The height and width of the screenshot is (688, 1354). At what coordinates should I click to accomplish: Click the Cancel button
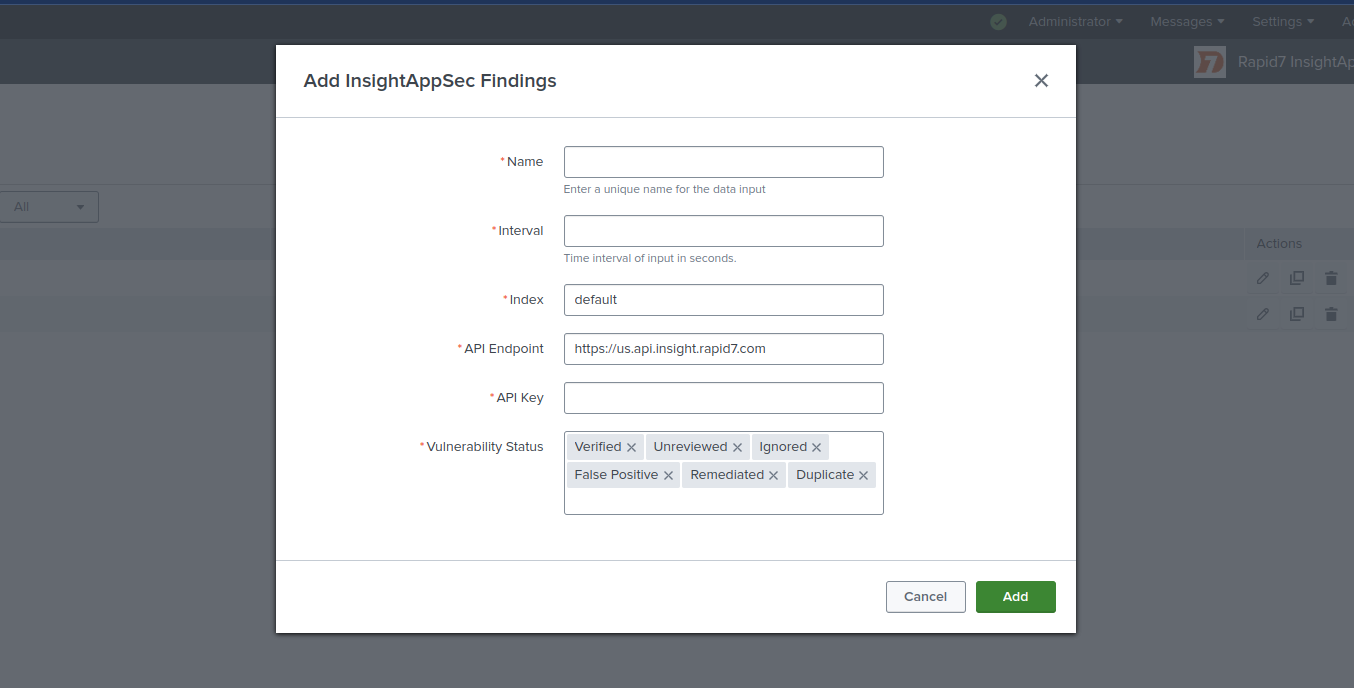[926, 597]
